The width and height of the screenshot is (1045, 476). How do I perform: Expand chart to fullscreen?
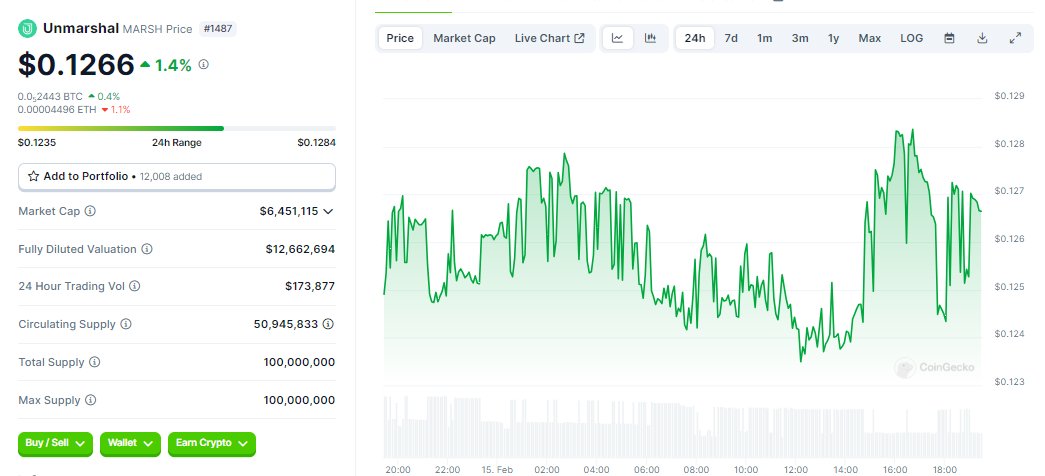pyautogui.click(x=1015, y=39)
